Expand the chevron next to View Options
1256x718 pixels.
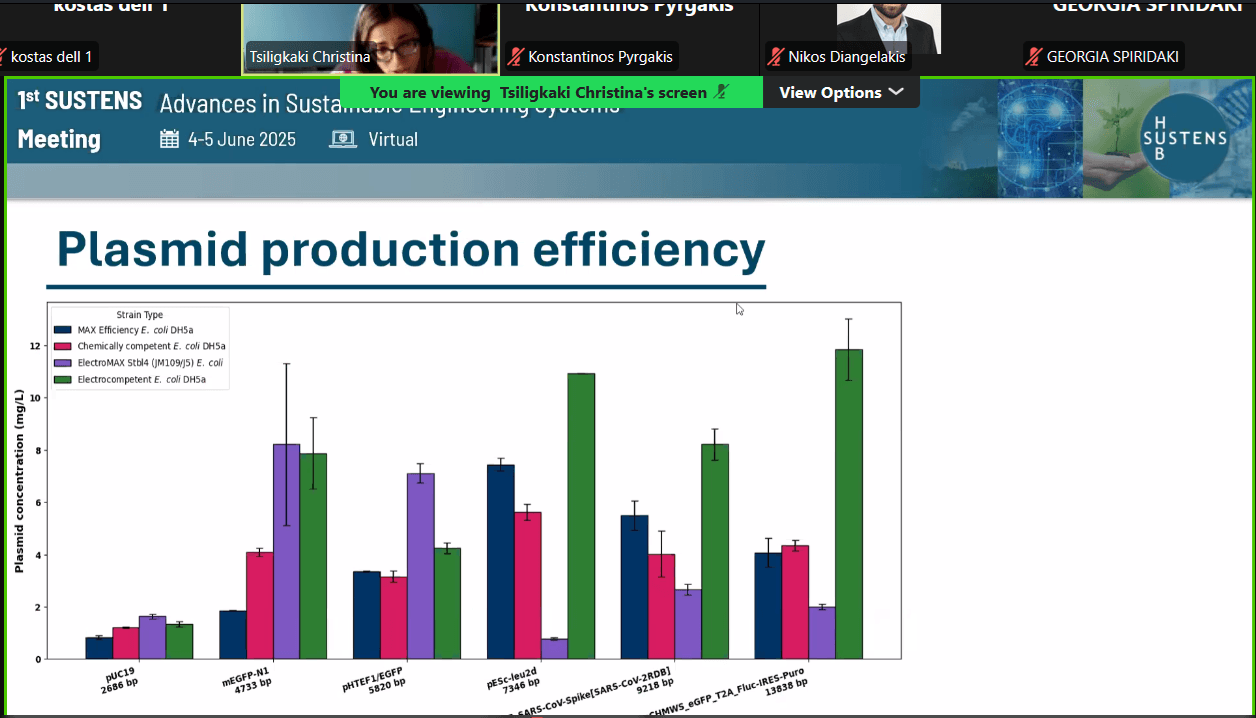(x=895, y=92)
